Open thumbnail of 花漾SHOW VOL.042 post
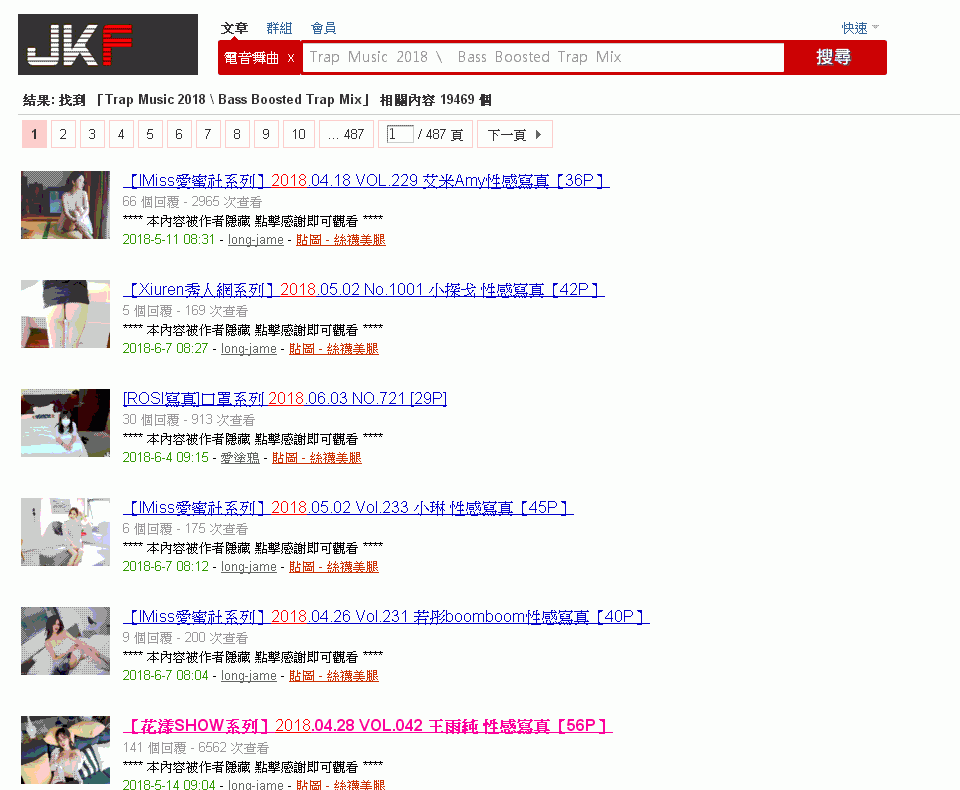This screenshot has width=960, height=790. [66, 750]
